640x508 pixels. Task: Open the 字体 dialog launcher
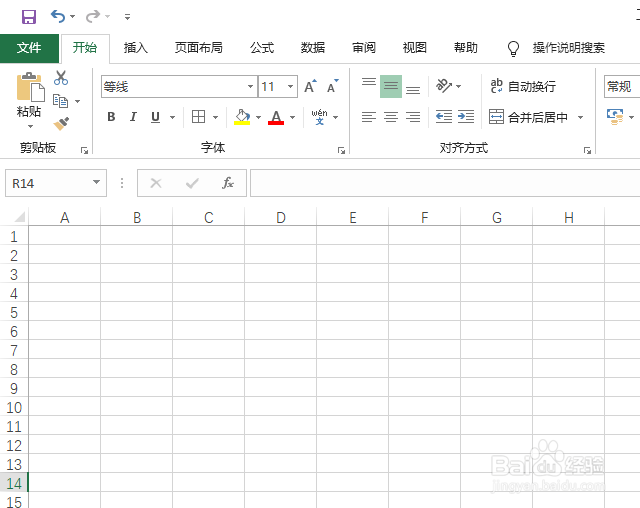click(341, 151)
